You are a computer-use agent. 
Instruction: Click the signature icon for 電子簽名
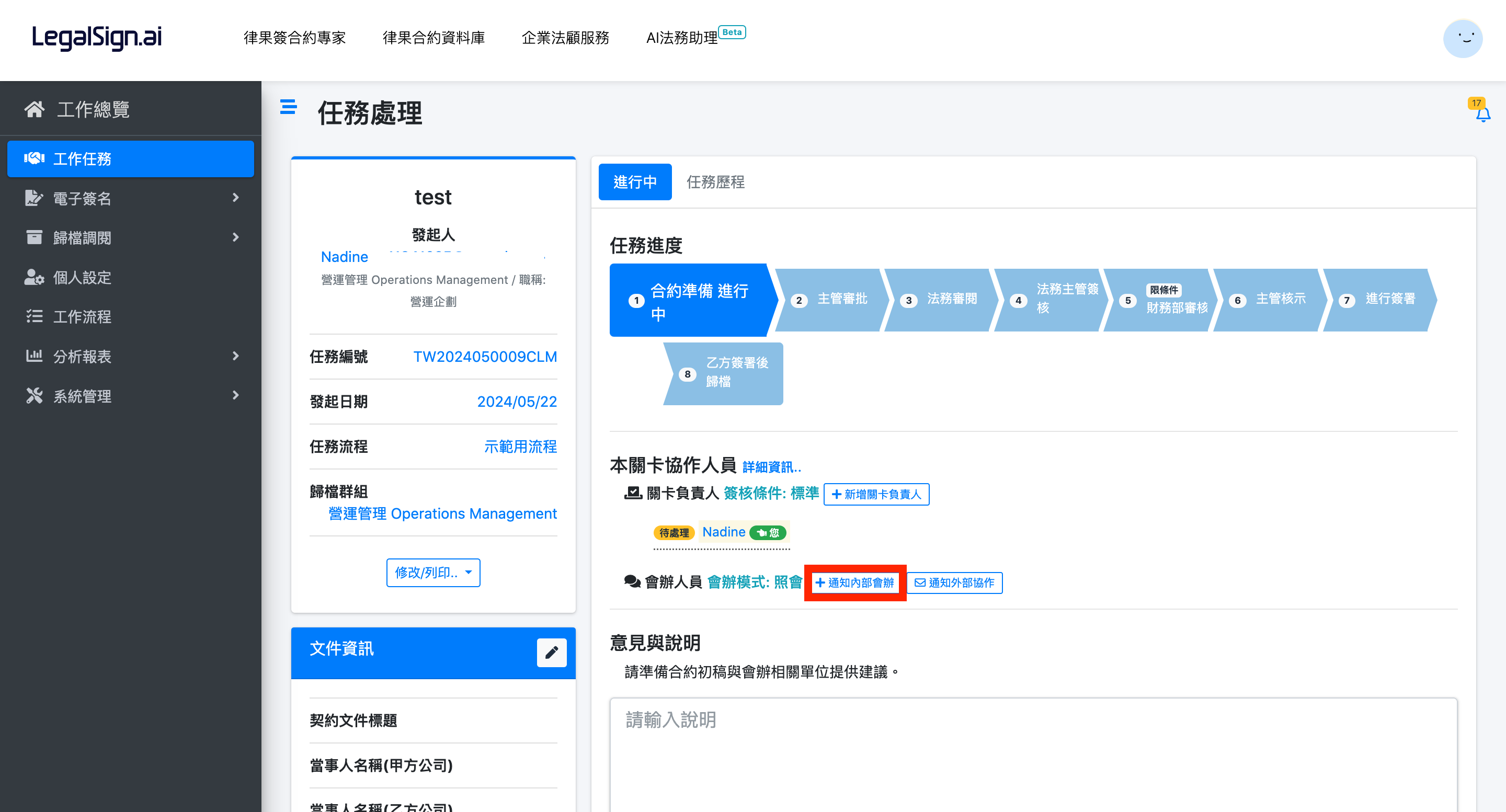(35, 198)
